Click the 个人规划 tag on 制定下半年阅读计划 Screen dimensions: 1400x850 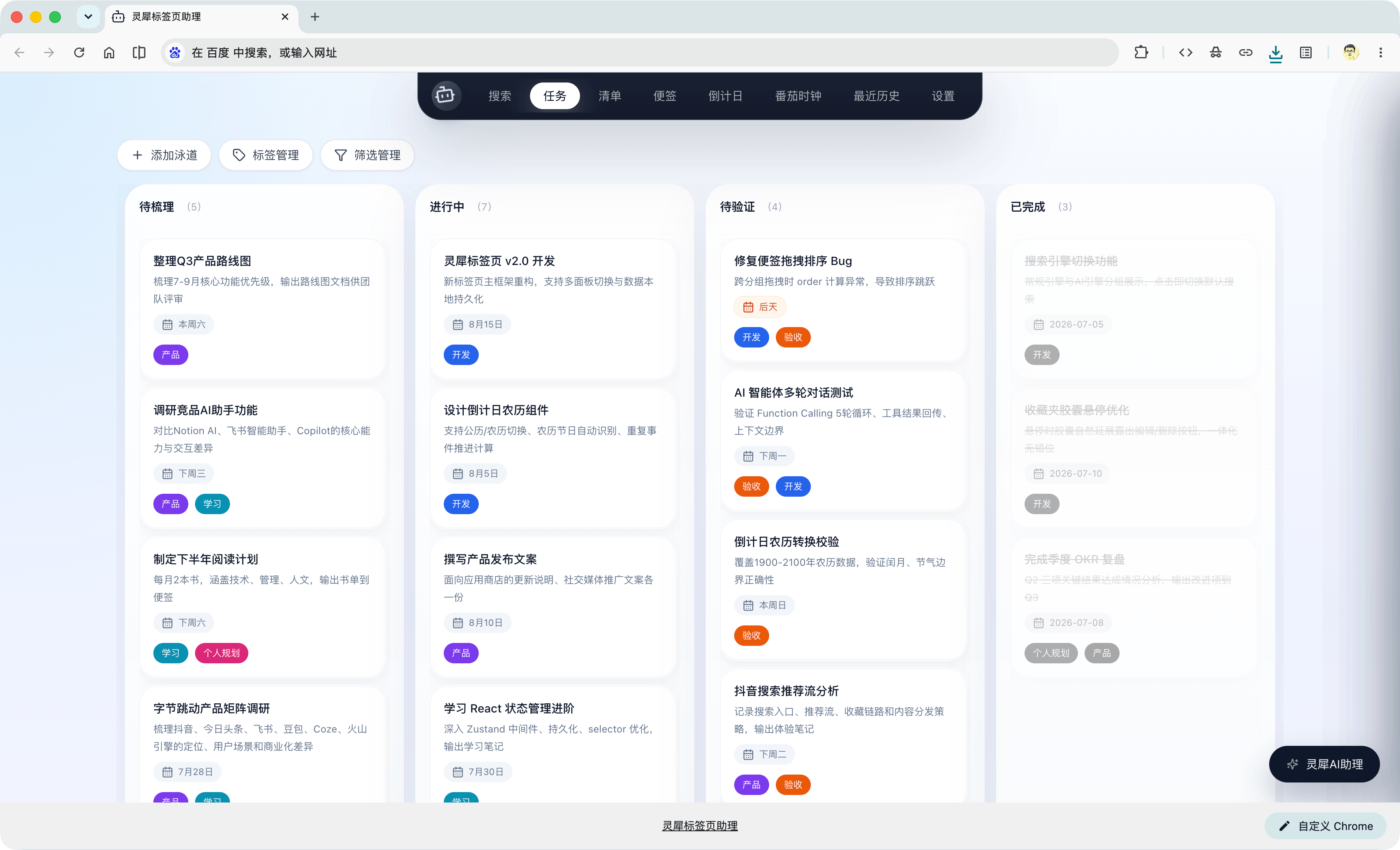point(222,653)
